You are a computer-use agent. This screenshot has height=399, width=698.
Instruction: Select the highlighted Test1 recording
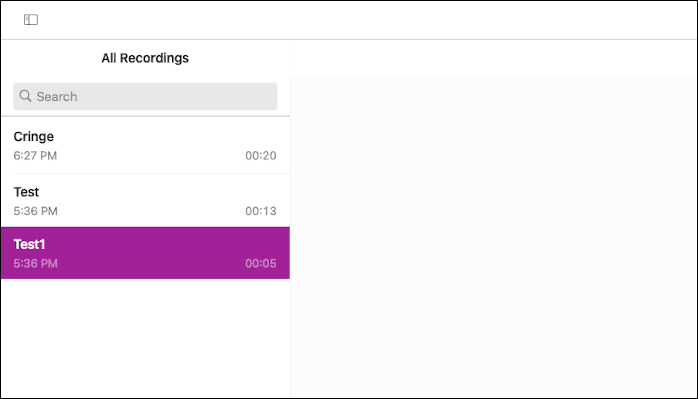[x=145, y=253]
